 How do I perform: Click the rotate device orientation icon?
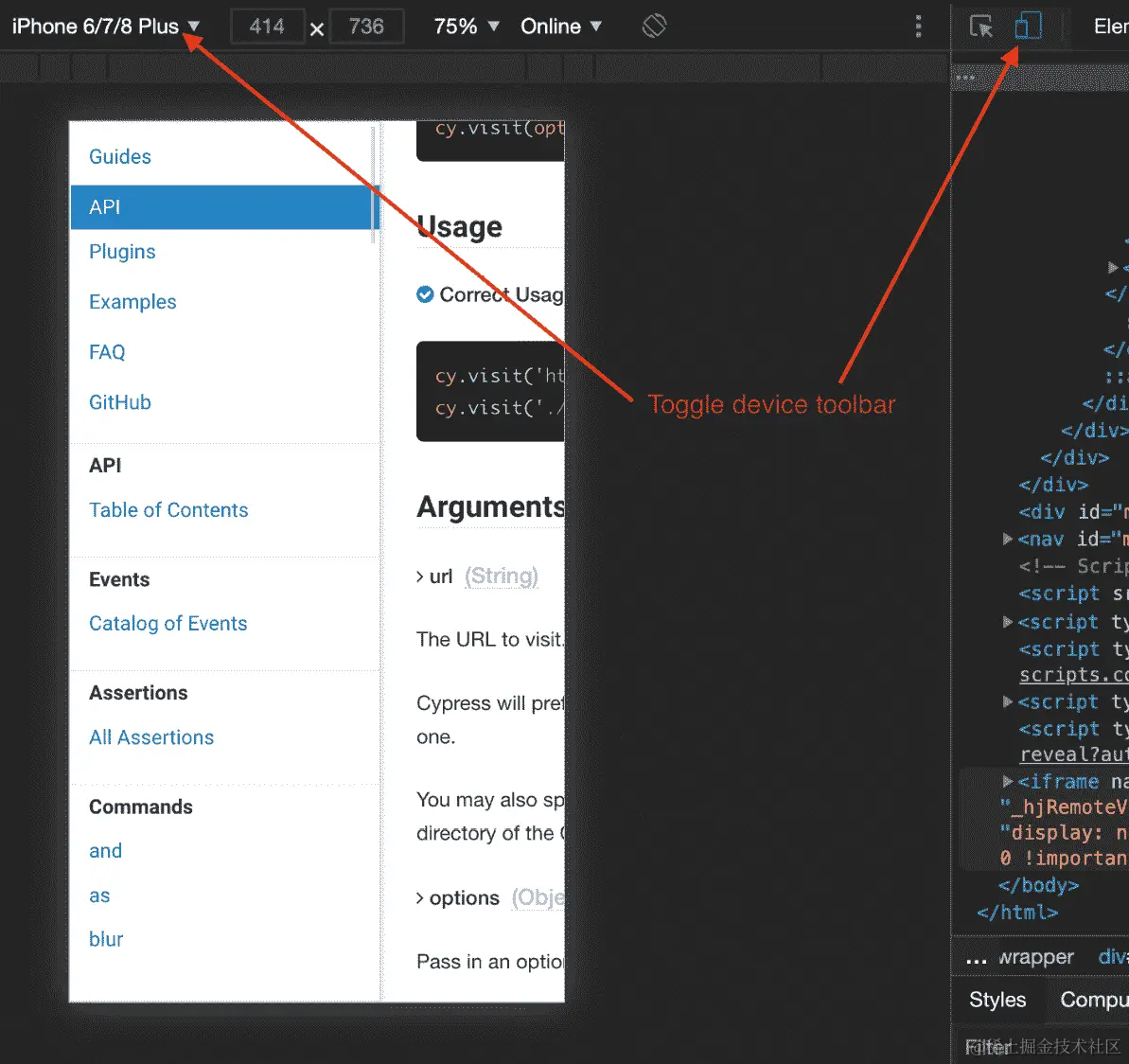[x=655, y=27]
